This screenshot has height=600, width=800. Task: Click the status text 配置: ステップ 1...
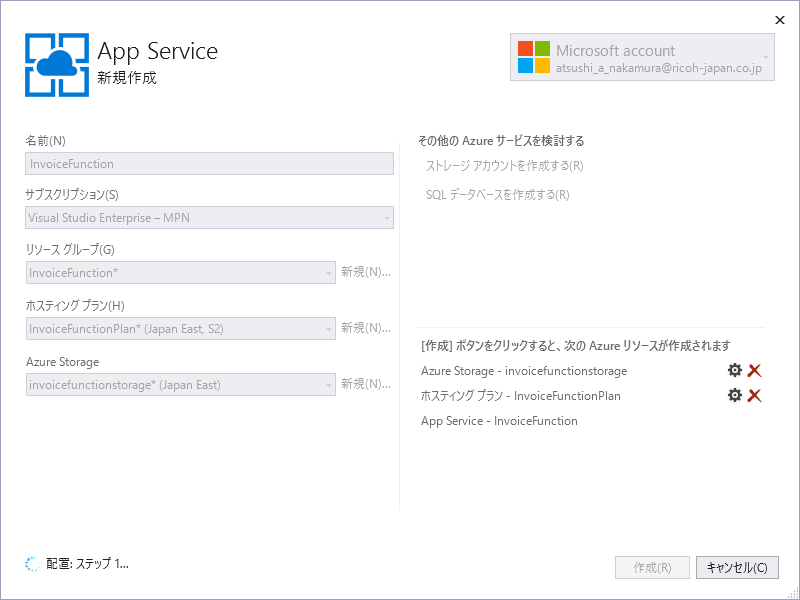click(x=87, y=564)
